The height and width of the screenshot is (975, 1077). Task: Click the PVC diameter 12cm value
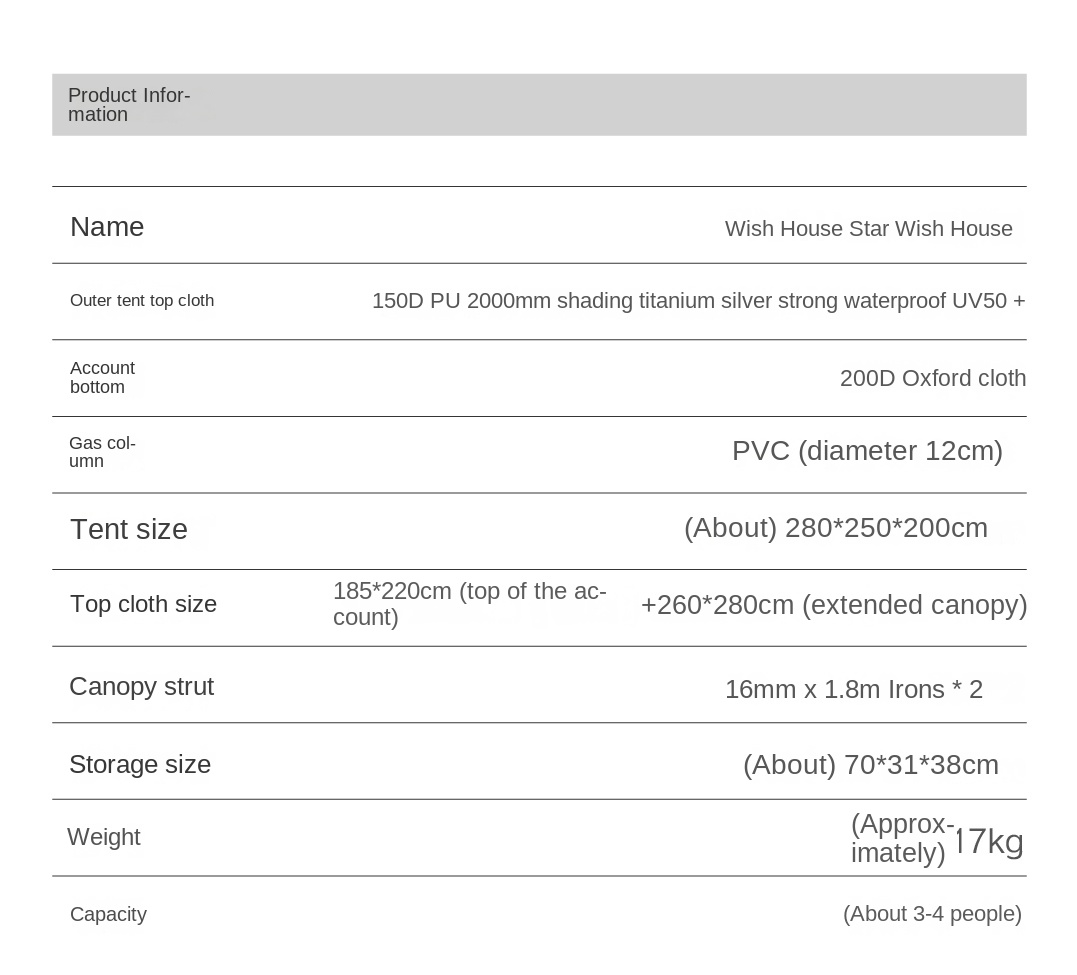[867, 451]
